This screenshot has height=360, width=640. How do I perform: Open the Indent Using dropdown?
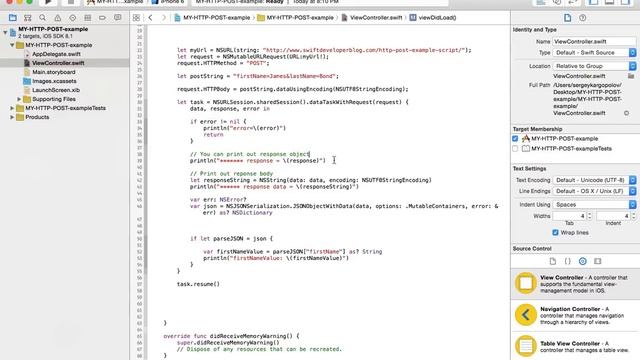[594, 204]
